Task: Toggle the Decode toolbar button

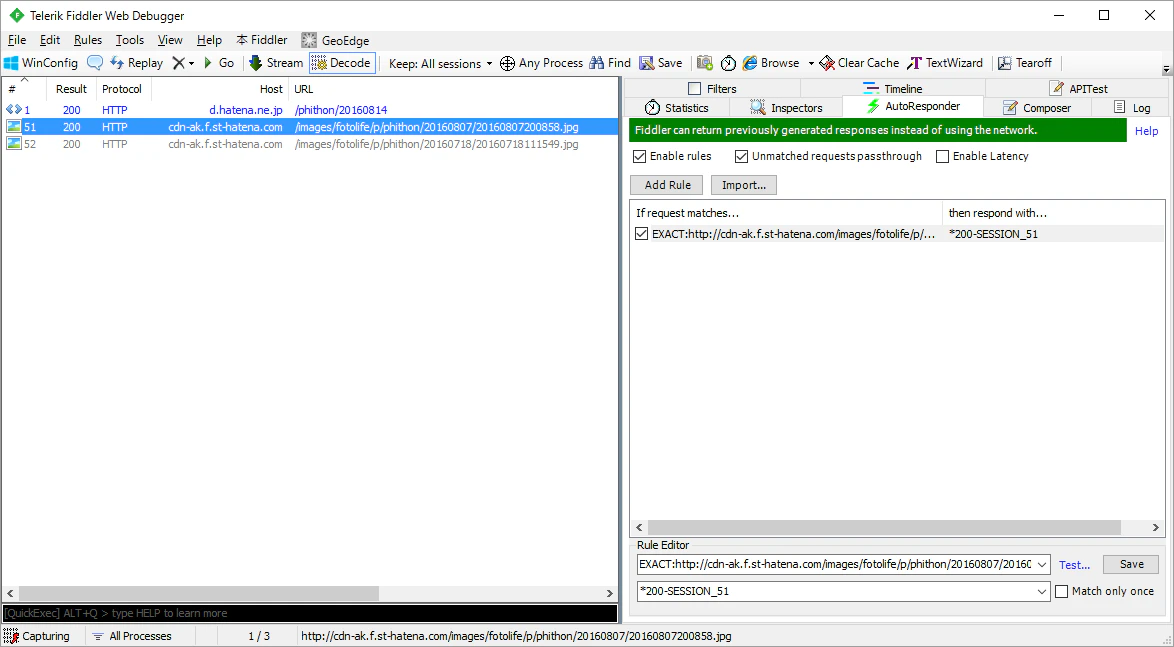Action: (x=342, y=63)
